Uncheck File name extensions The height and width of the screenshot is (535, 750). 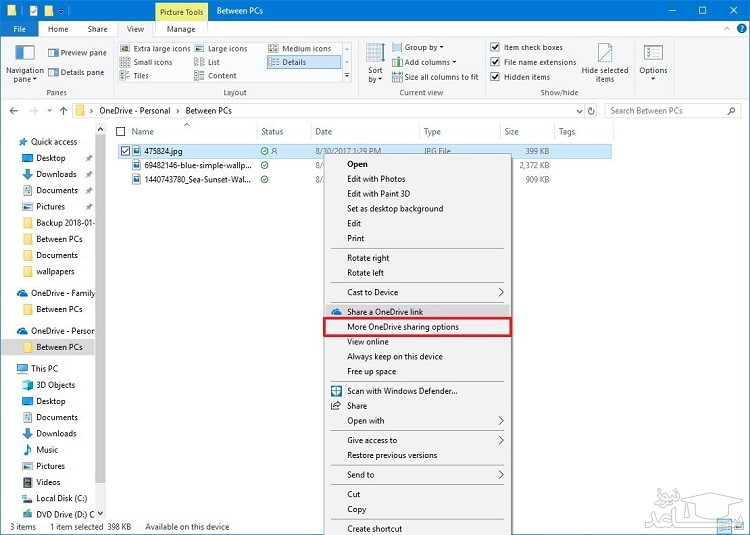(496, 62)
